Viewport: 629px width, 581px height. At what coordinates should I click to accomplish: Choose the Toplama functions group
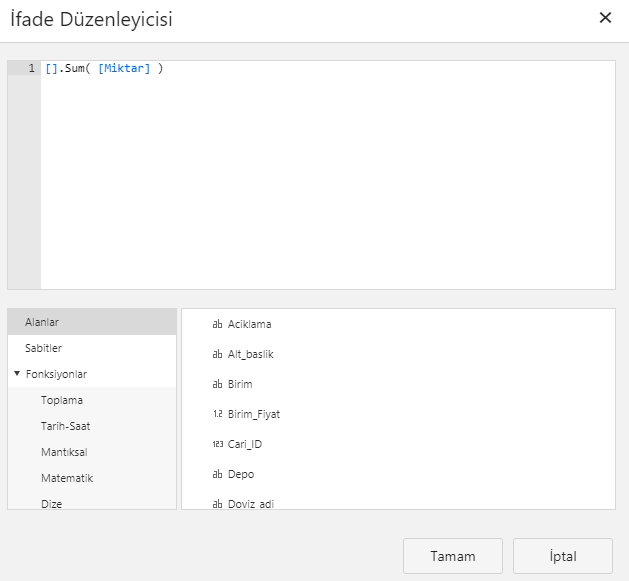(62, 400)
